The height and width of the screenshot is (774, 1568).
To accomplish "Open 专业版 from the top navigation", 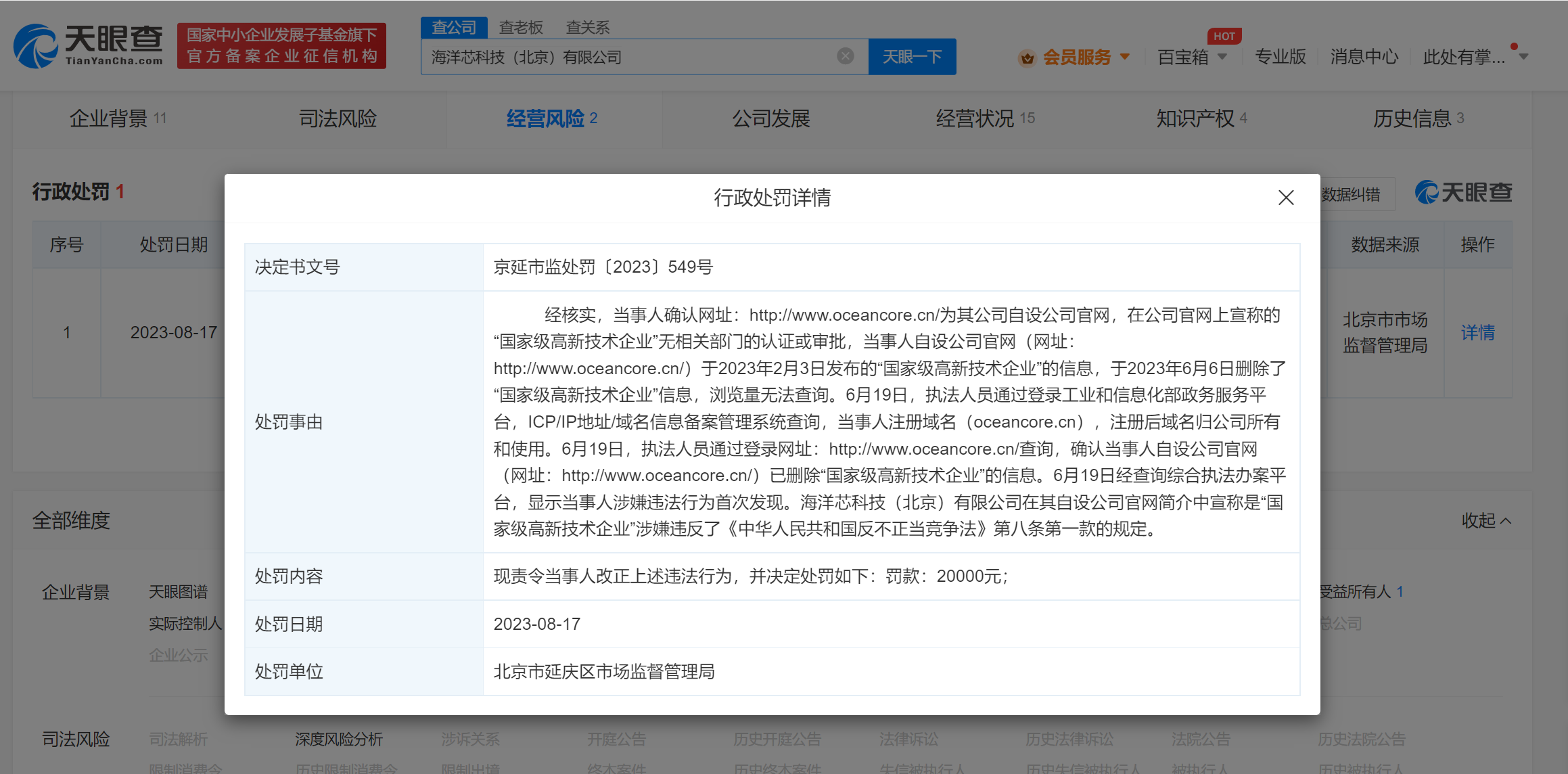I will (1281, 58).
